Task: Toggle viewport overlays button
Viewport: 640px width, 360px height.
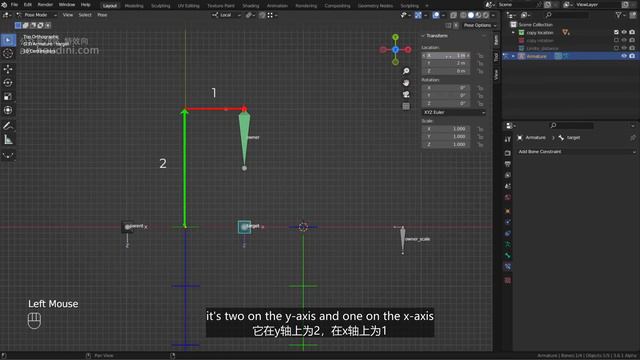Action: [x=436, y=15]
